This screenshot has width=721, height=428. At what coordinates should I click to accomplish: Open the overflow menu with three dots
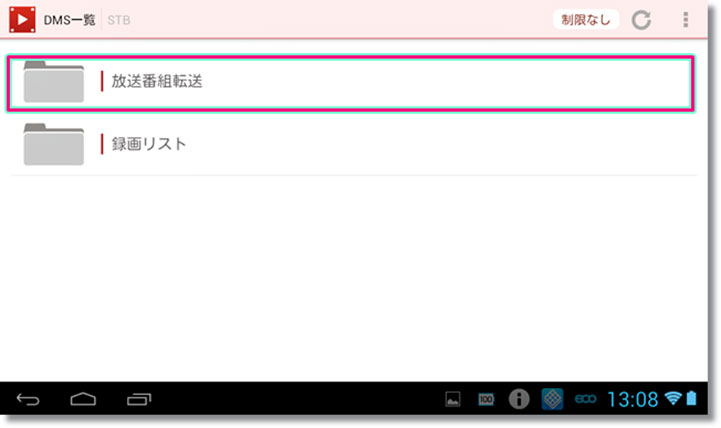click(686, 20)
